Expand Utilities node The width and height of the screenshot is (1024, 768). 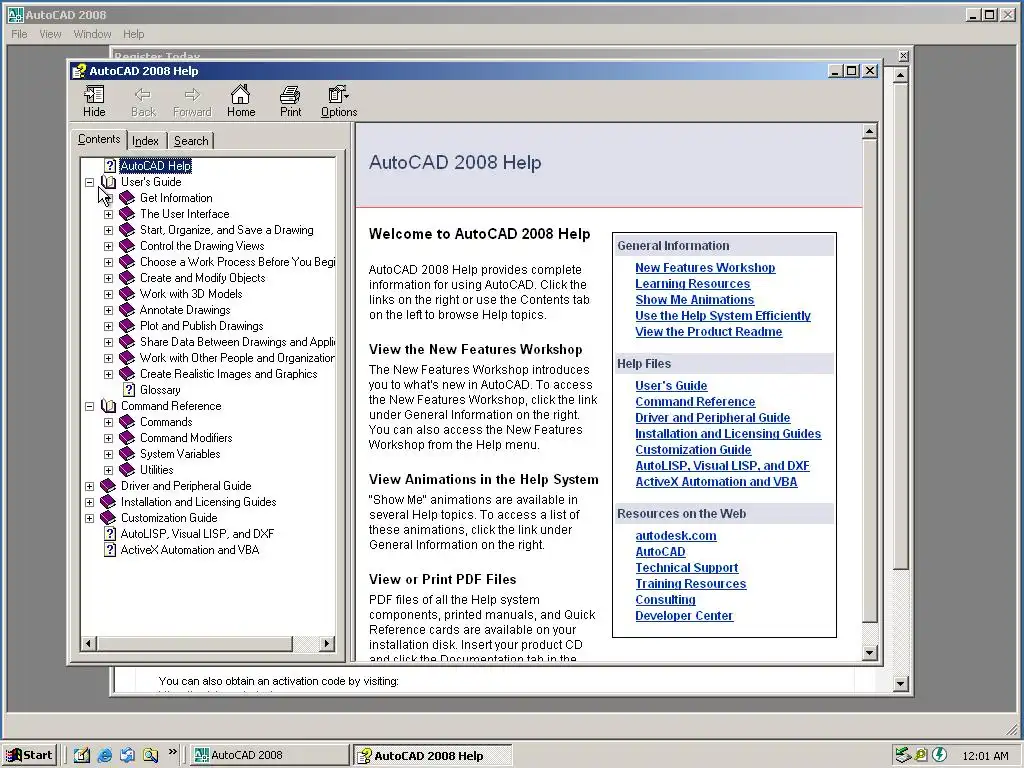[108, 470]
